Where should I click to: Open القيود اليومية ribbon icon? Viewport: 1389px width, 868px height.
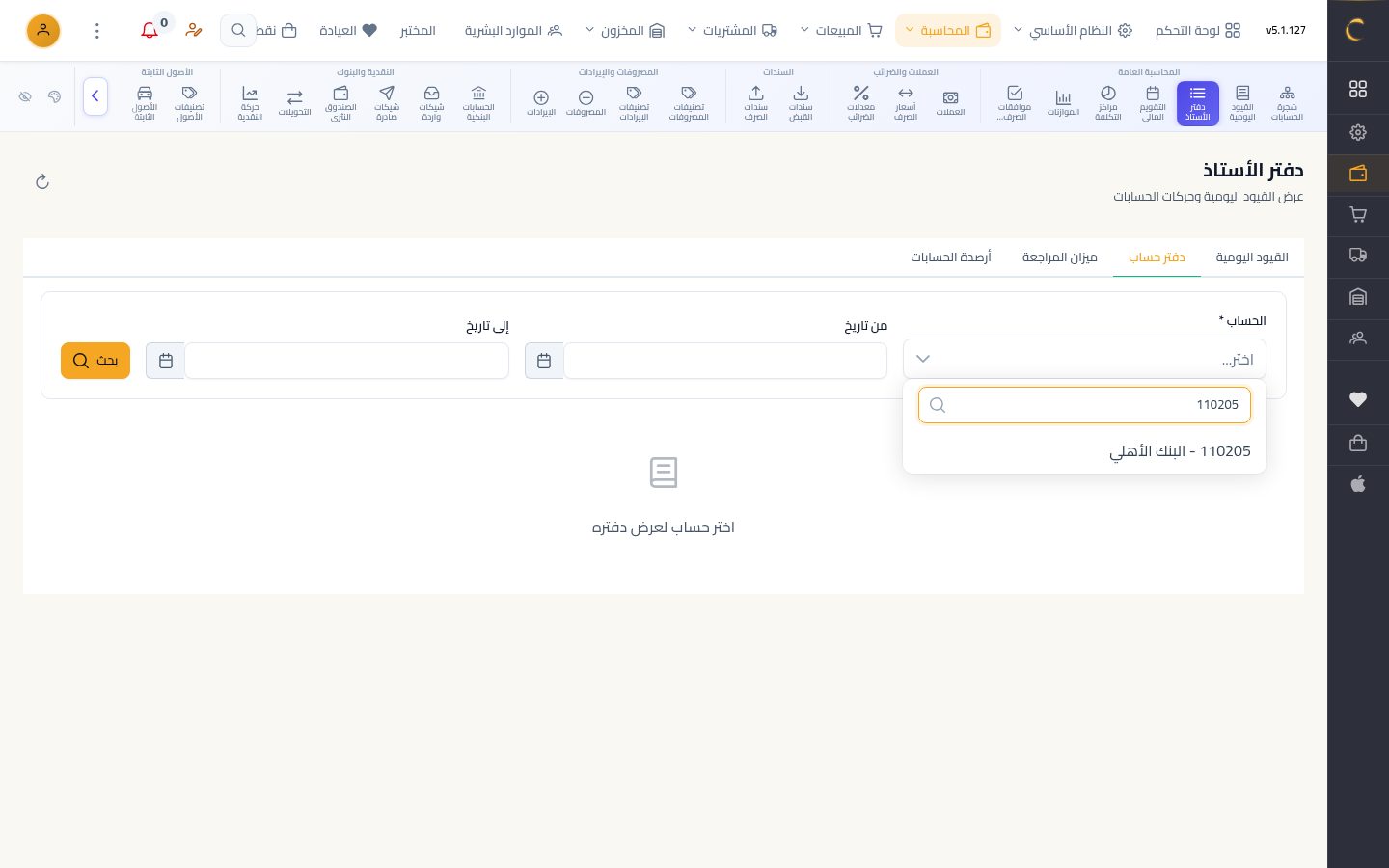tap(1242, 103)
